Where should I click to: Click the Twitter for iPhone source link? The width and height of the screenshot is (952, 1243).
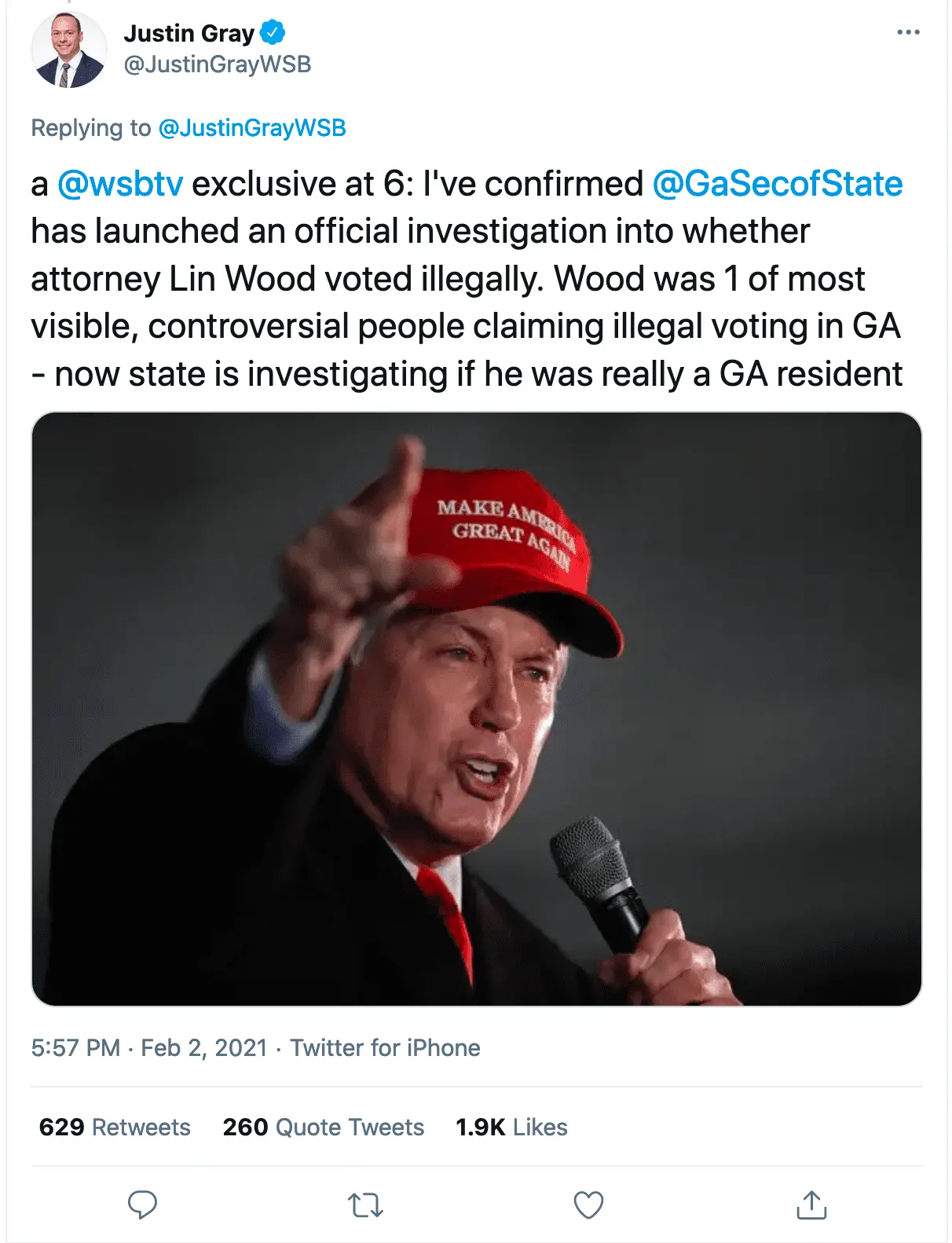tap(385, 1047)
